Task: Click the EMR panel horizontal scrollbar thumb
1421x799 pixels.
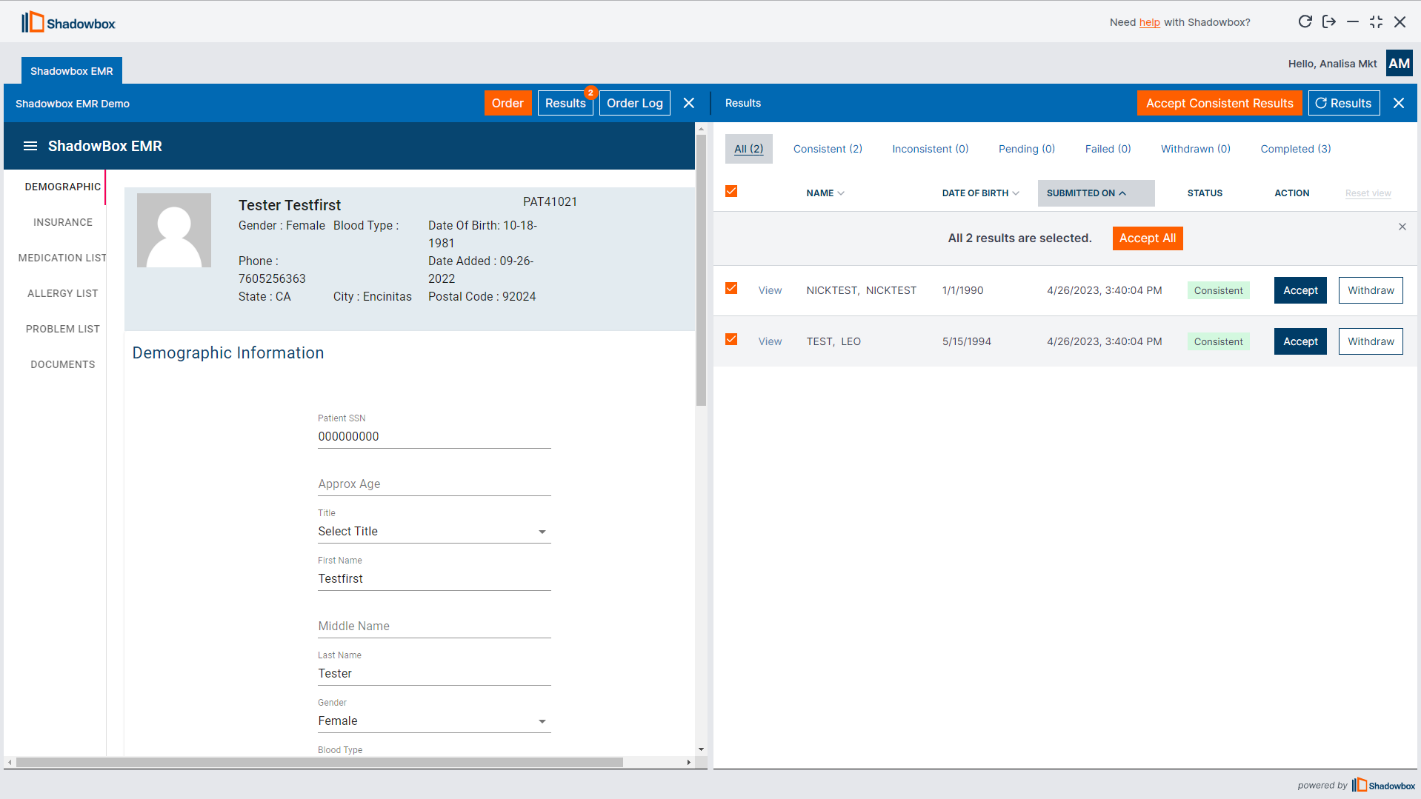Action: pyautogui.click(x=319, y=762)
